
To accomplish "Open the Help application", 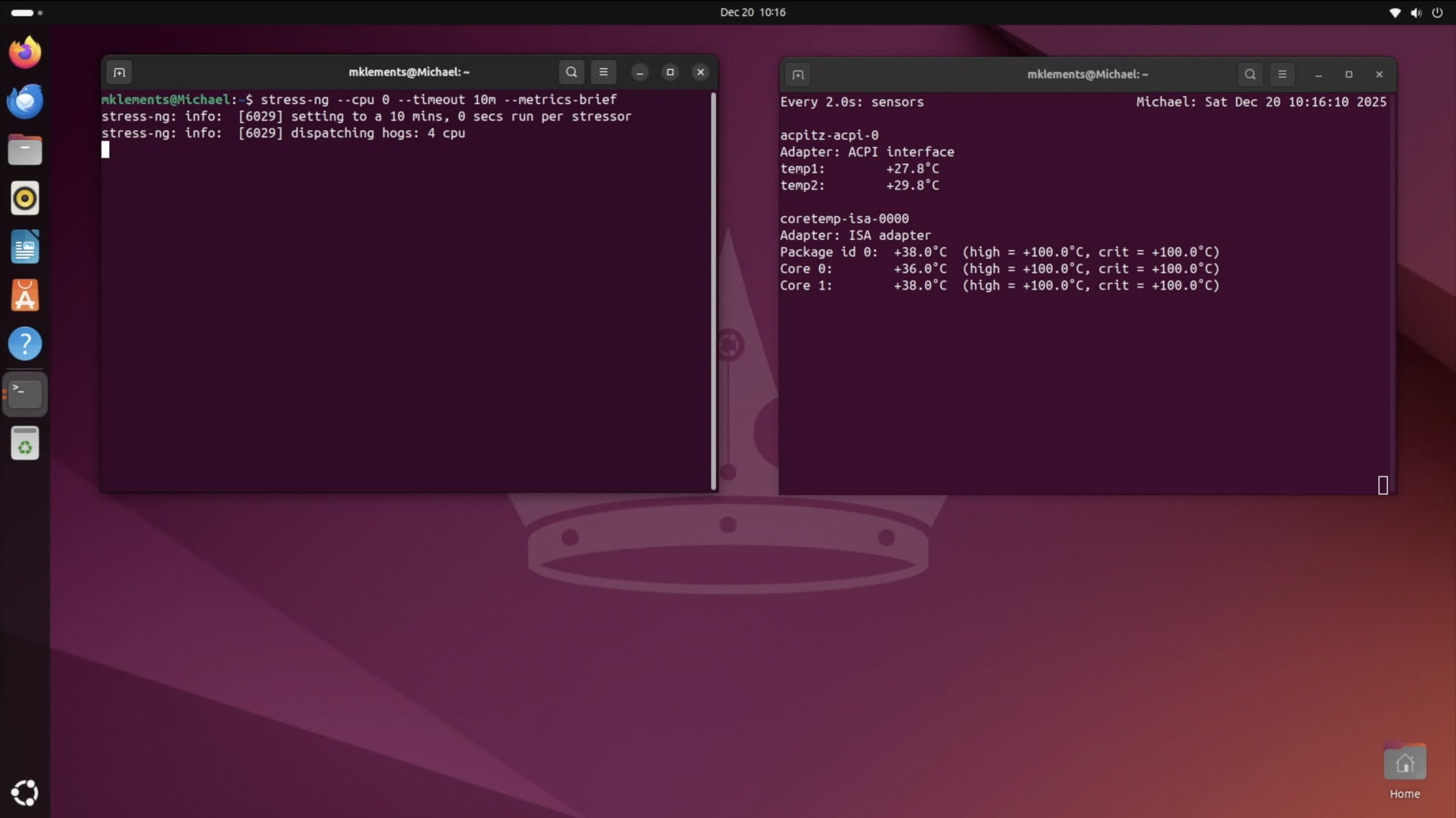I will [25, 344].
